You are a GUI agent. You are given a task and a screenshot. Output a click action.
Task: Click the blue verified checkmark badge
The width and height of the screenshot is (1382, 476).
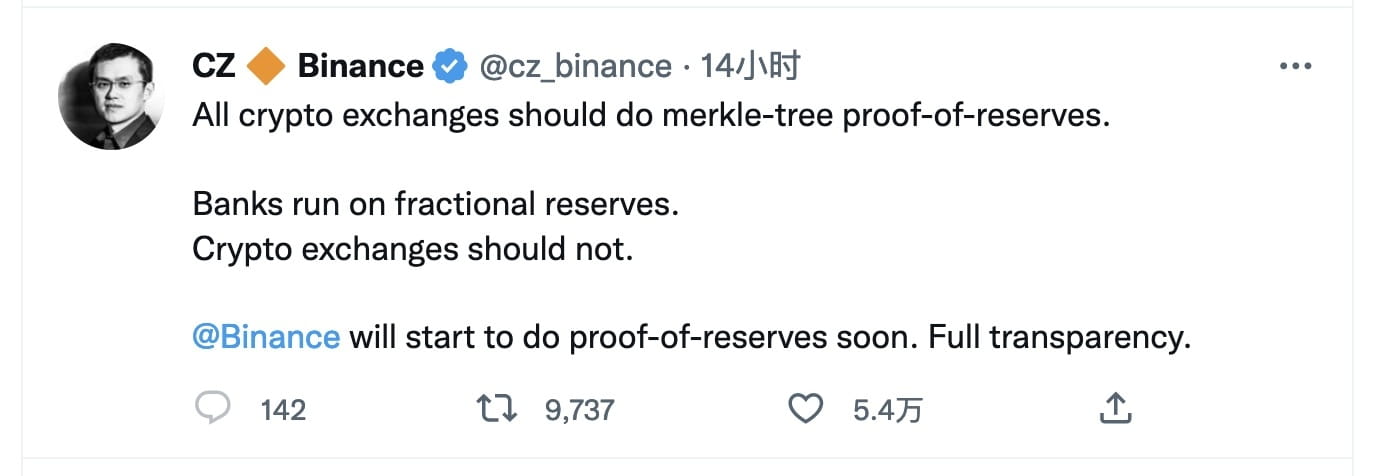pos(450,67)
